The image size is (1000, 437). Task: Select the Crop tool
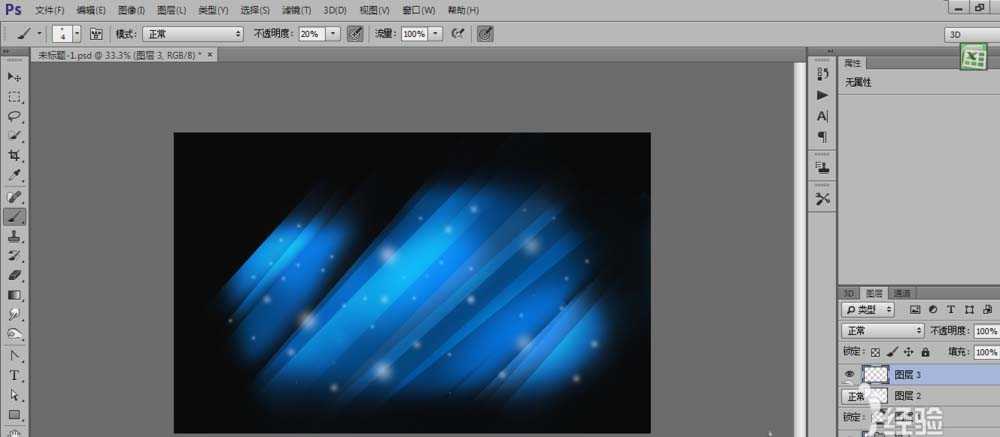tap(15, 156)
